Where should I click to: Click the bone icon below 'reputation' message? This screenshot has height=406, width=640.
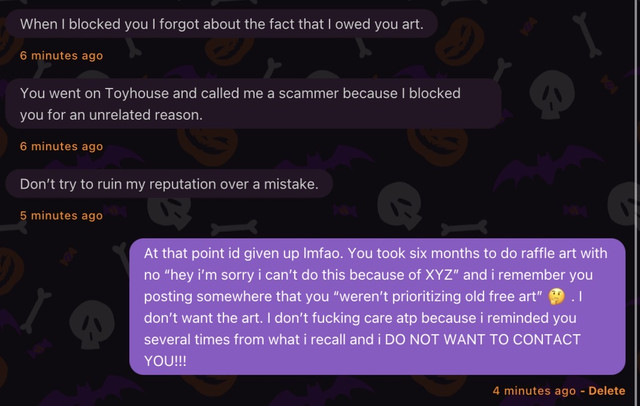pos(234,228)
